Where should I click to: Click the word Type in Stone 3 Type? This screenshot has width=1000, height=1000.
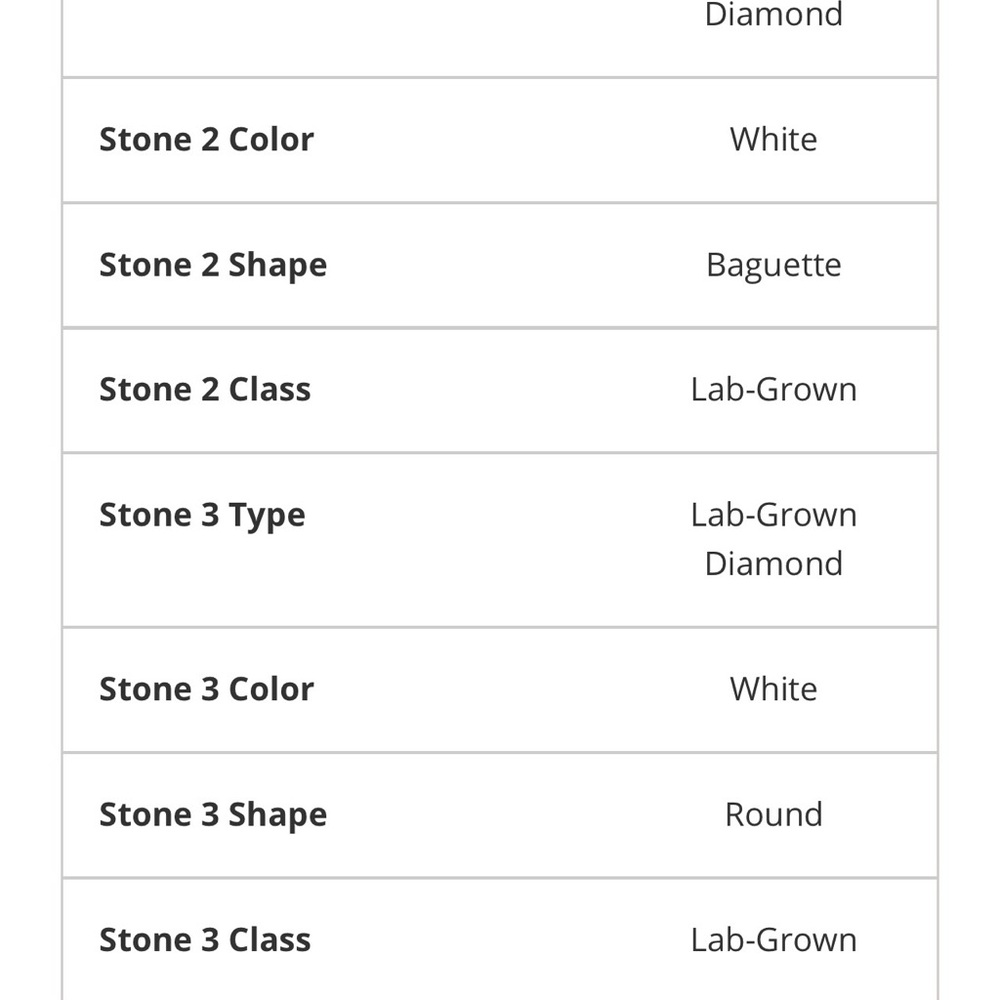click(267, 515)
